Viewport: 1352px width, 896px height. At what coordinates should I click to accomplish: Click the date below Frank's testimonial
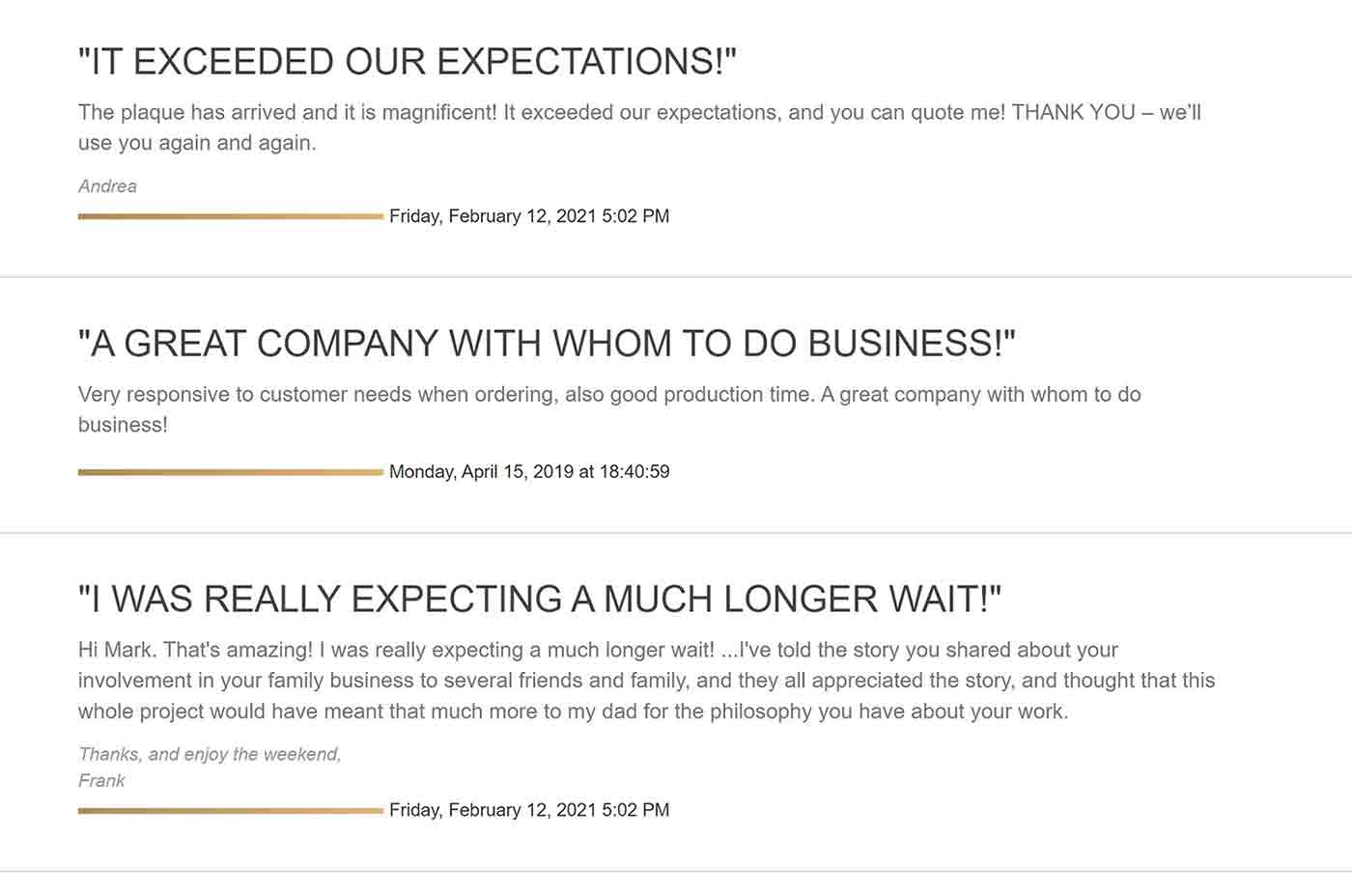pyautogui.click(x=529, y=810)
